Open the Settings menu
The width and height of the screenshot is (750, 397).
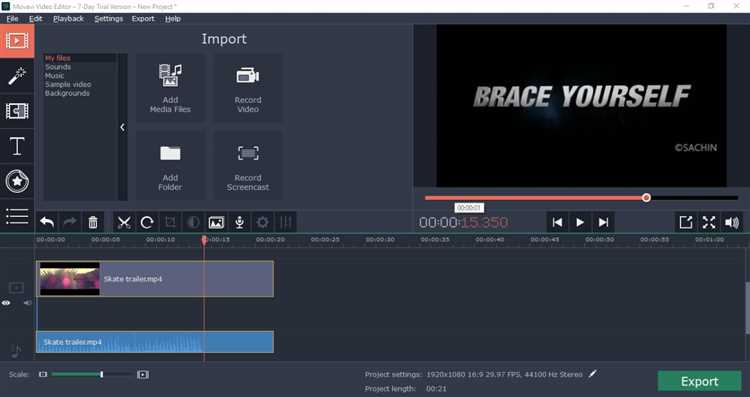pos(109,19)
